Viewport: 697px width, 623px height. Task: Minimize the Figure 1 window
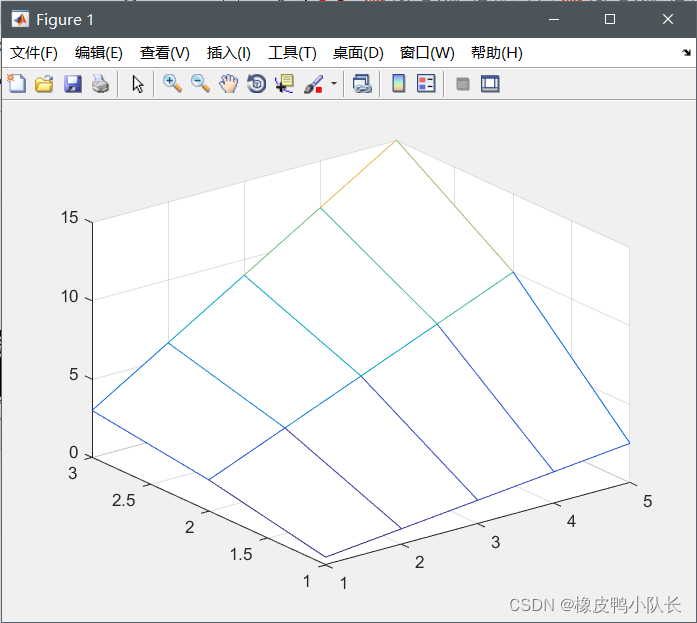click(x=553, y=19)
